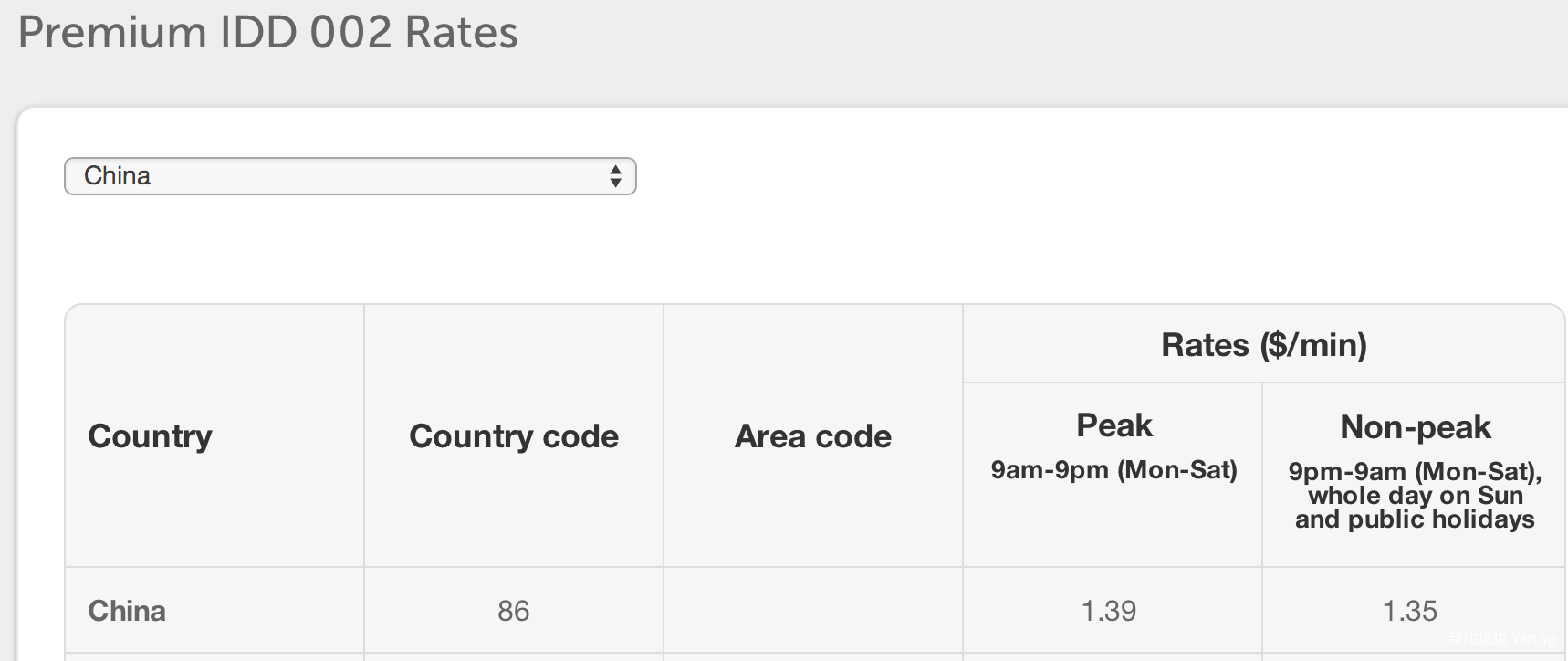Click the Country code column header
Image resolution: width=1568 pixels, height=661 pixels.
pyautogui.click(x=514, y=436)
